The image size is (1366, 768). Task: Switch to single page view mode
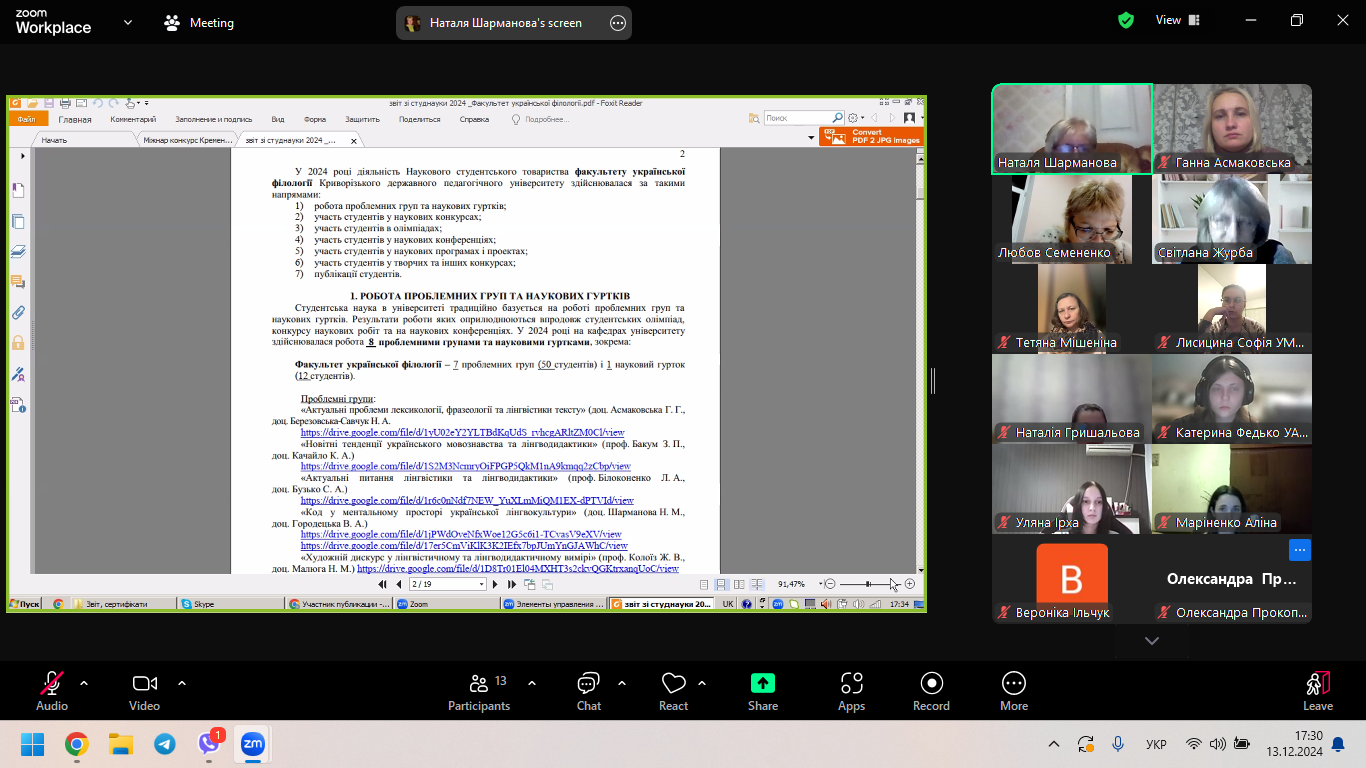(x=705, y=584)
